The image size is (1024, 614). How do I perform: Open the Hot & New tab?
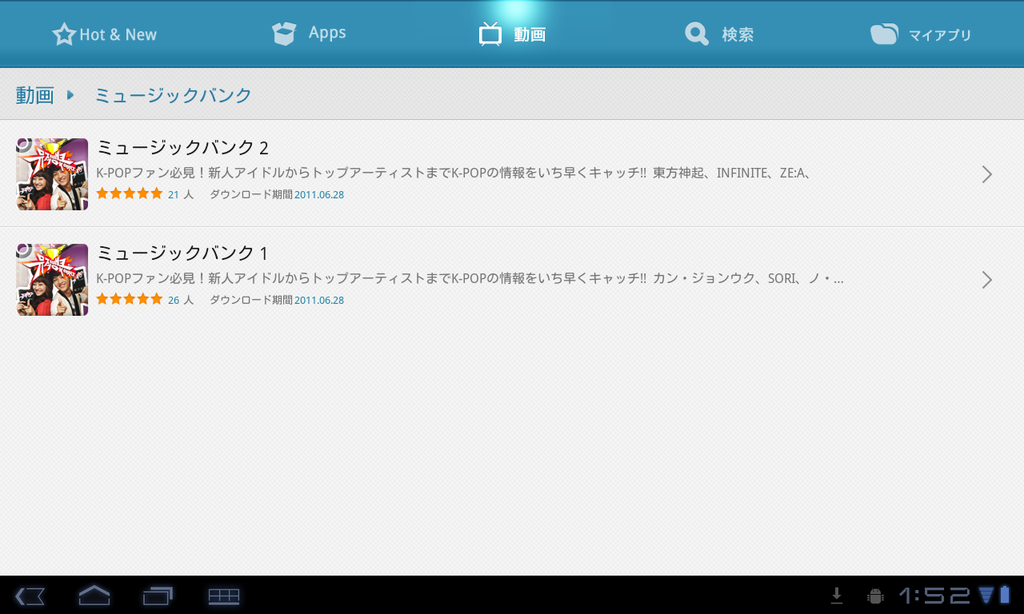[x=104, y=34]
